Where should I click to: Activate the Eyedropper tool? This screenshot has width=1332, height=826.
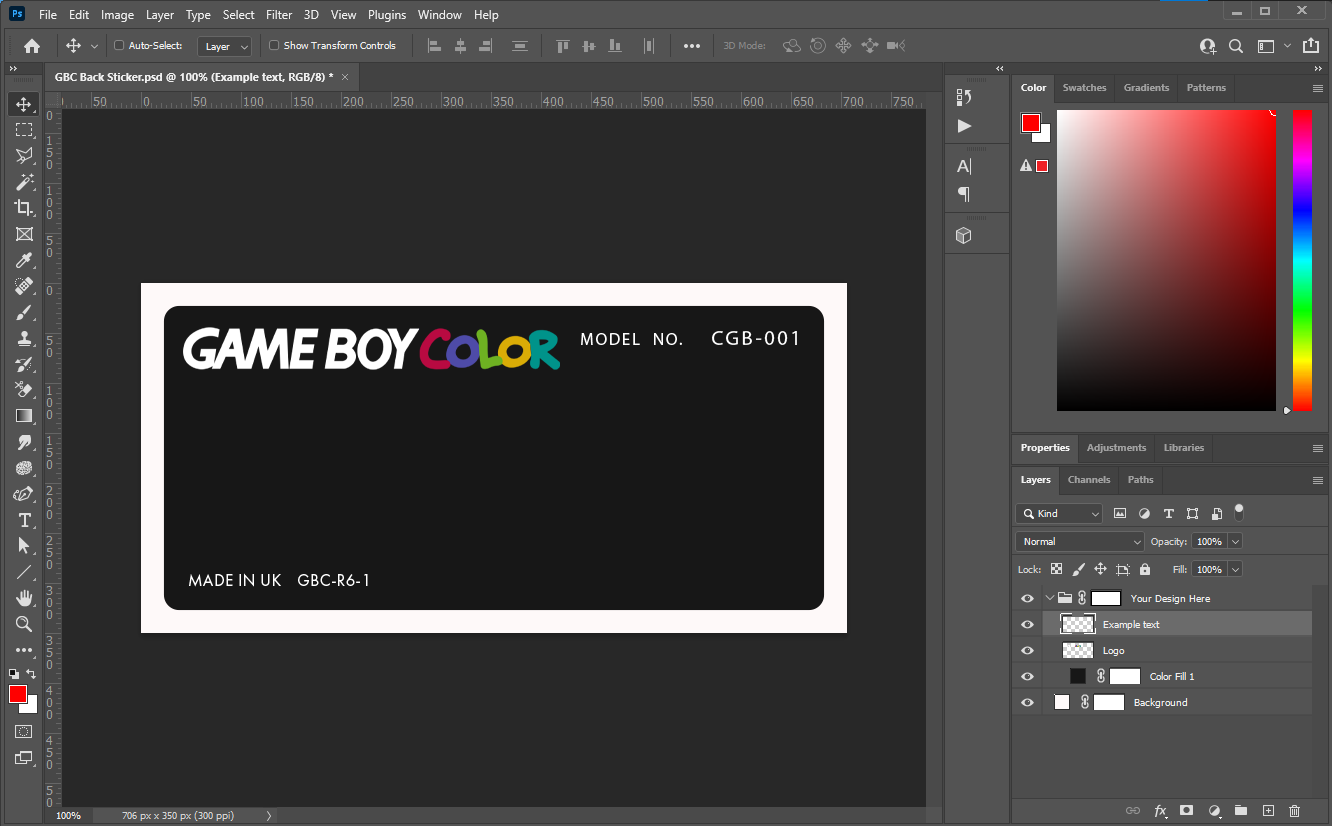(25, 260)
